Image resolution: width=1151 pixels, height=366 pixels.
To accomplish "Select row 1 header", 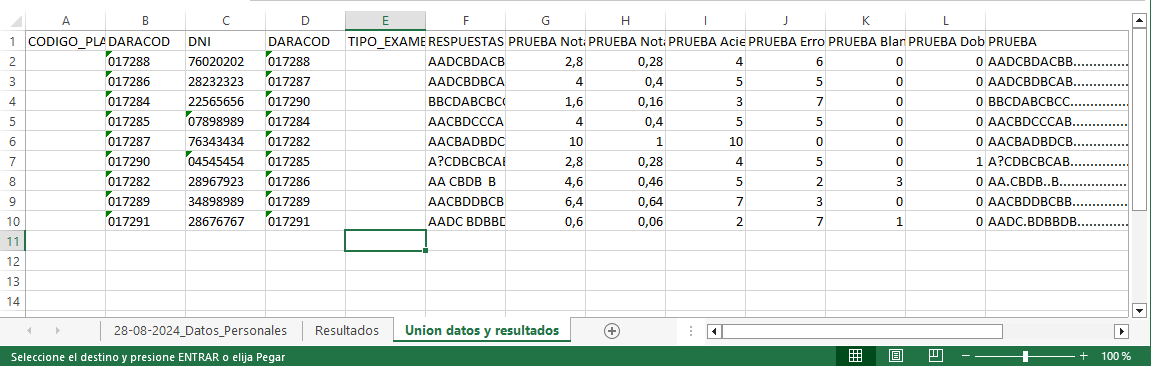I will (12, 42).
